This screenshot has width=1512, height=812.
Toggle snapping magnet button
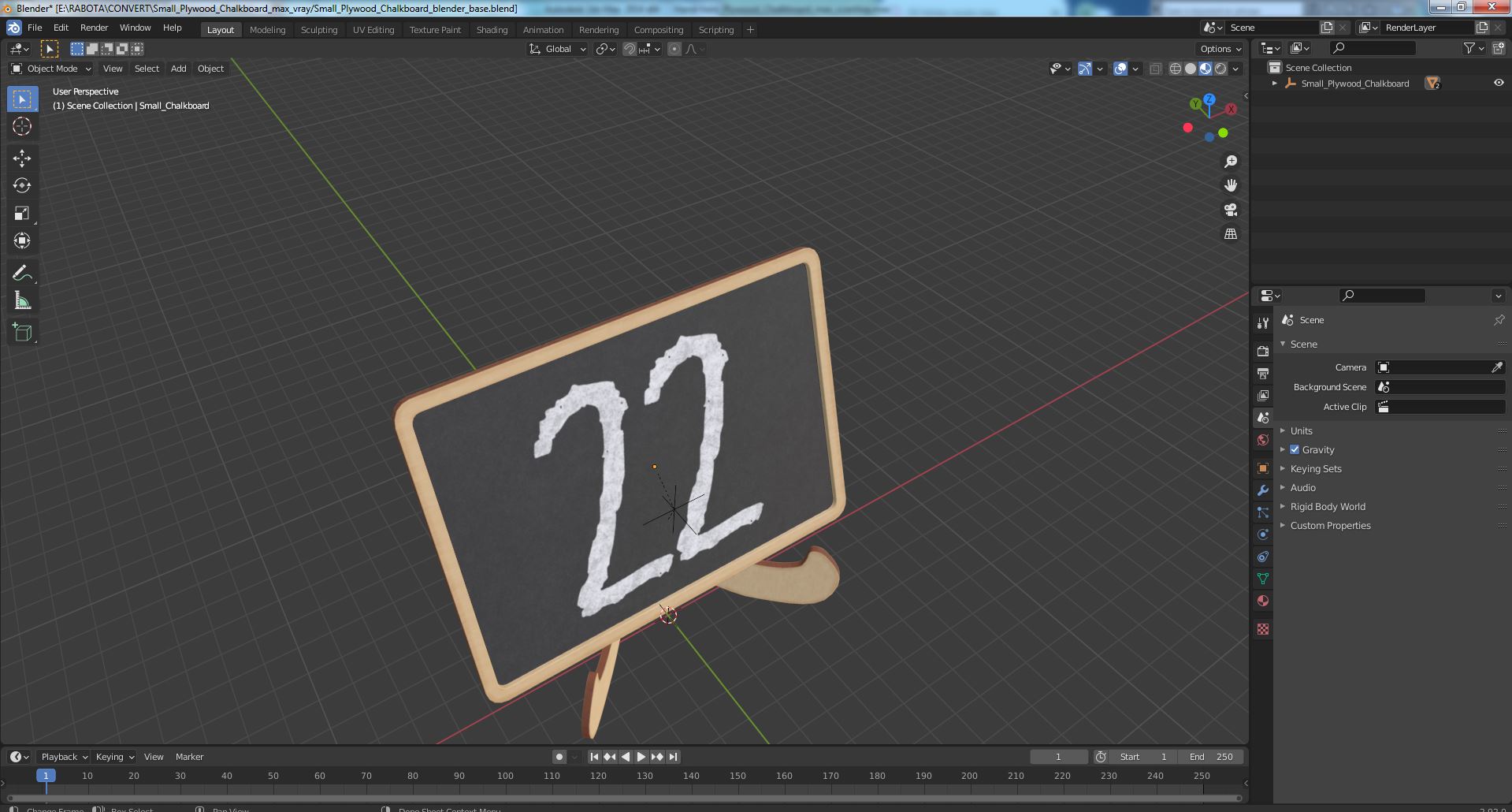(630, 49)
